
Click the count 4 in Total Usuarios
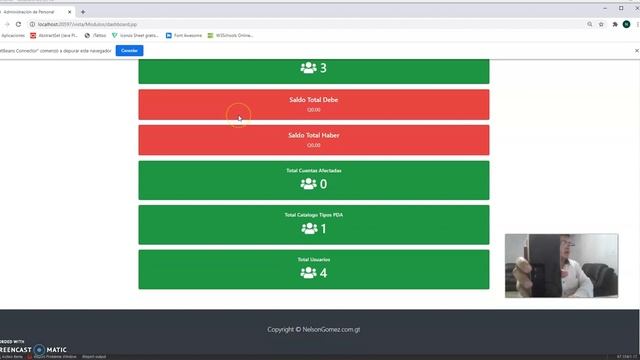point(324,273)
